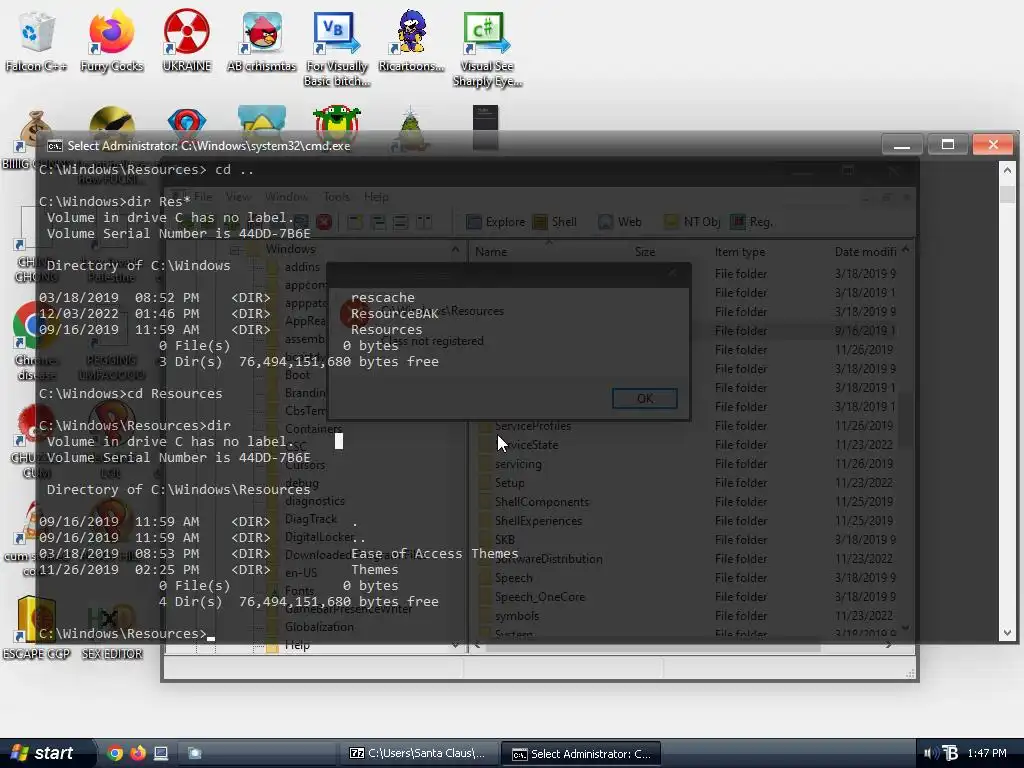This screenshot has width=1024, height=768.
Task: Click the TB system tray icon
Action: point(950,753)
